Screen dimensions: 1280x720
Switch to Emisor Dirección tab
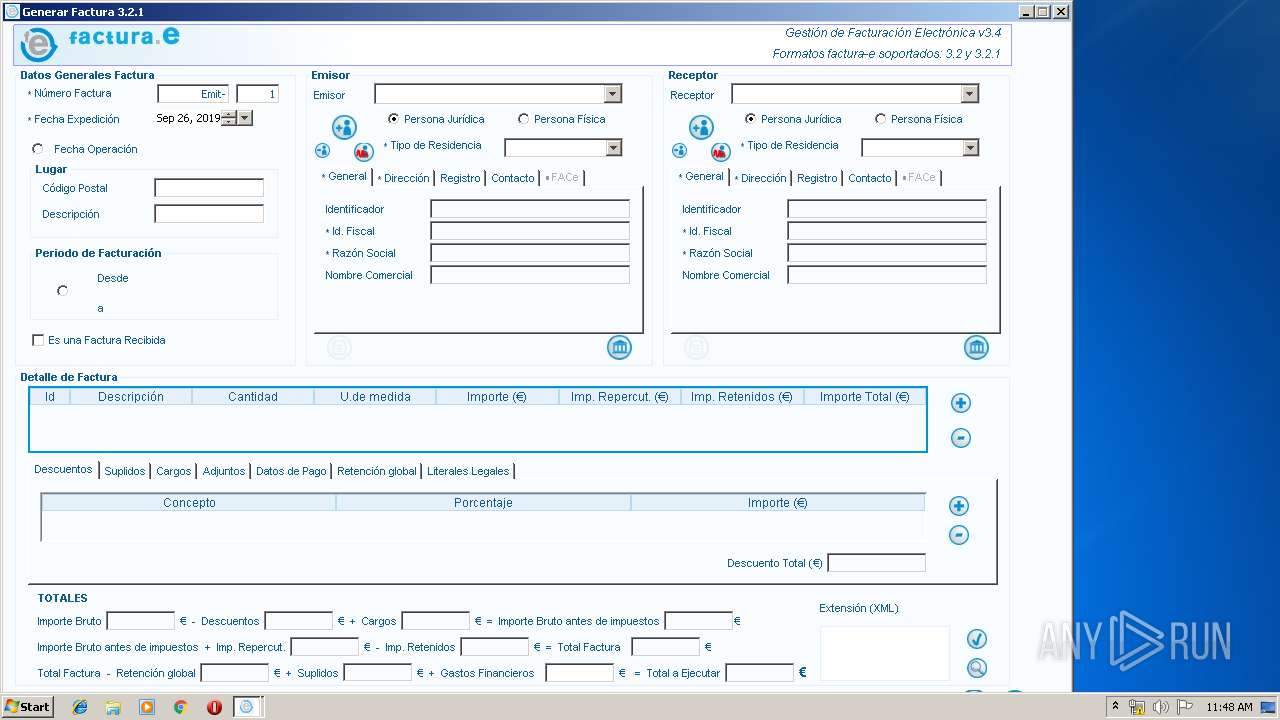[406, 178]
